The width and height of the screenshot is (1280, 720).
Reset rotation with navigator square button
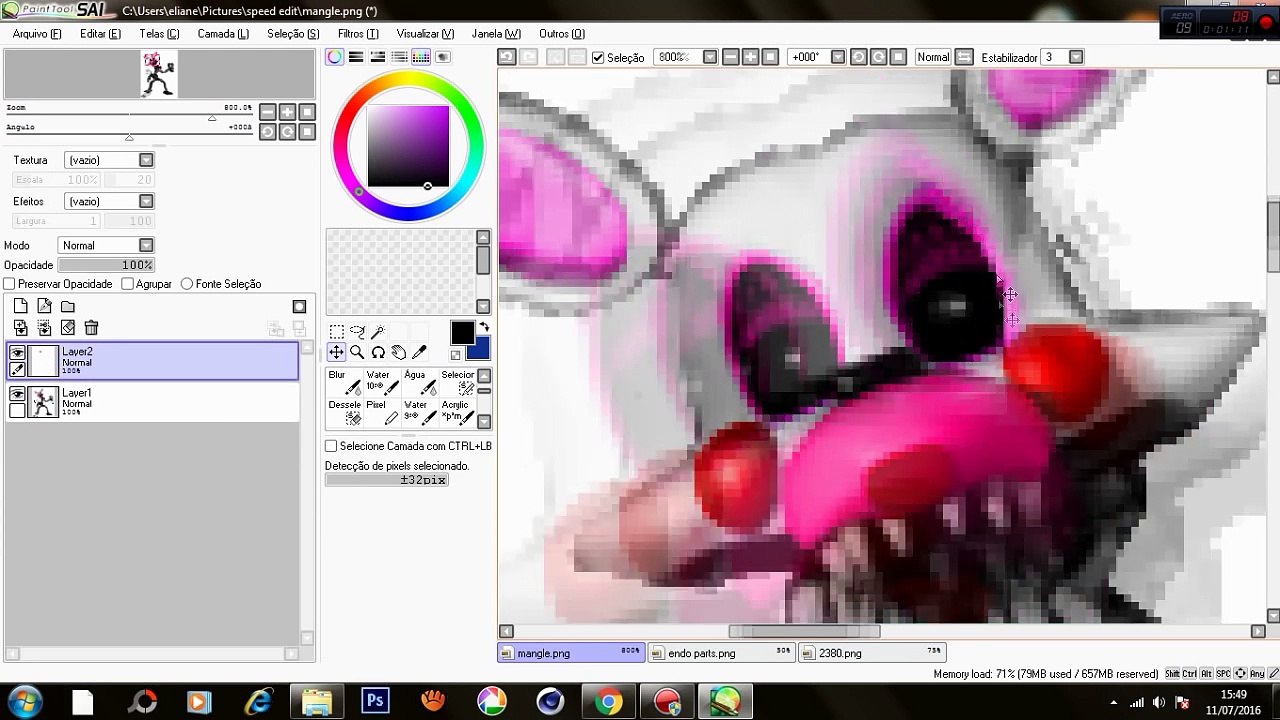[307, 132]
